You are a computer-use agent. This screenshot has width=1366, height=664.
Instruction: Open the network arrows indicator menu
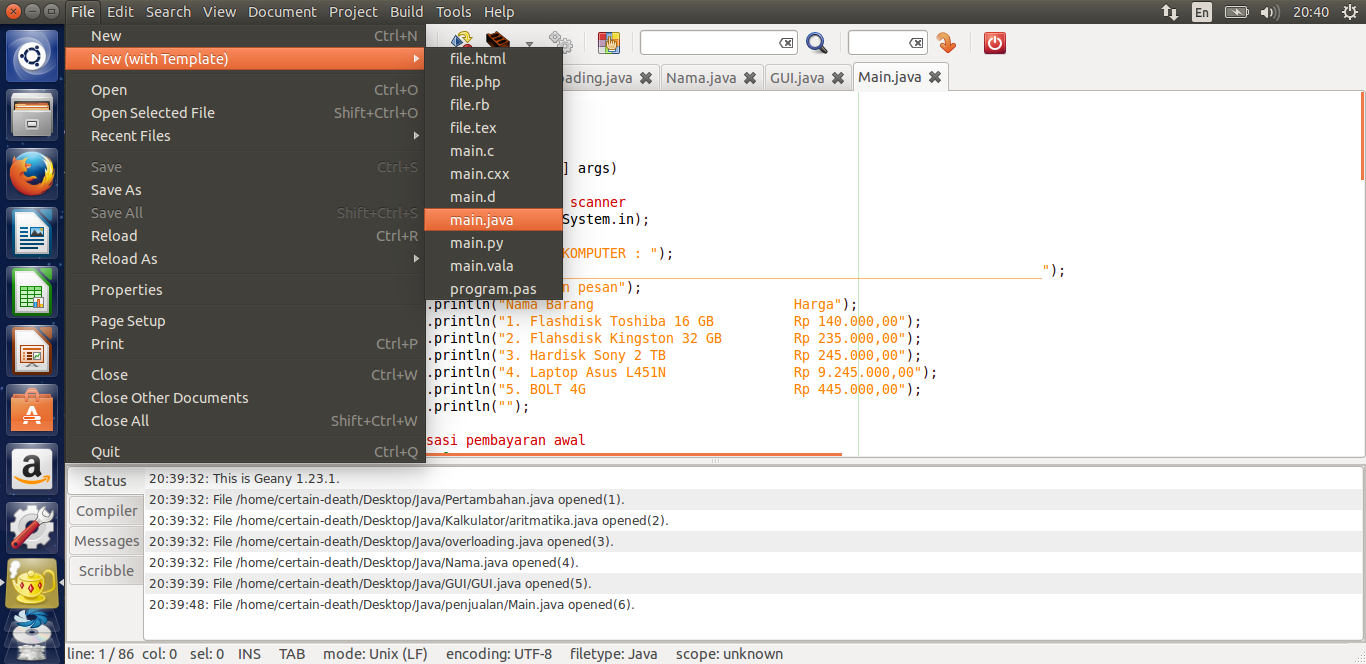[1170, 12]
